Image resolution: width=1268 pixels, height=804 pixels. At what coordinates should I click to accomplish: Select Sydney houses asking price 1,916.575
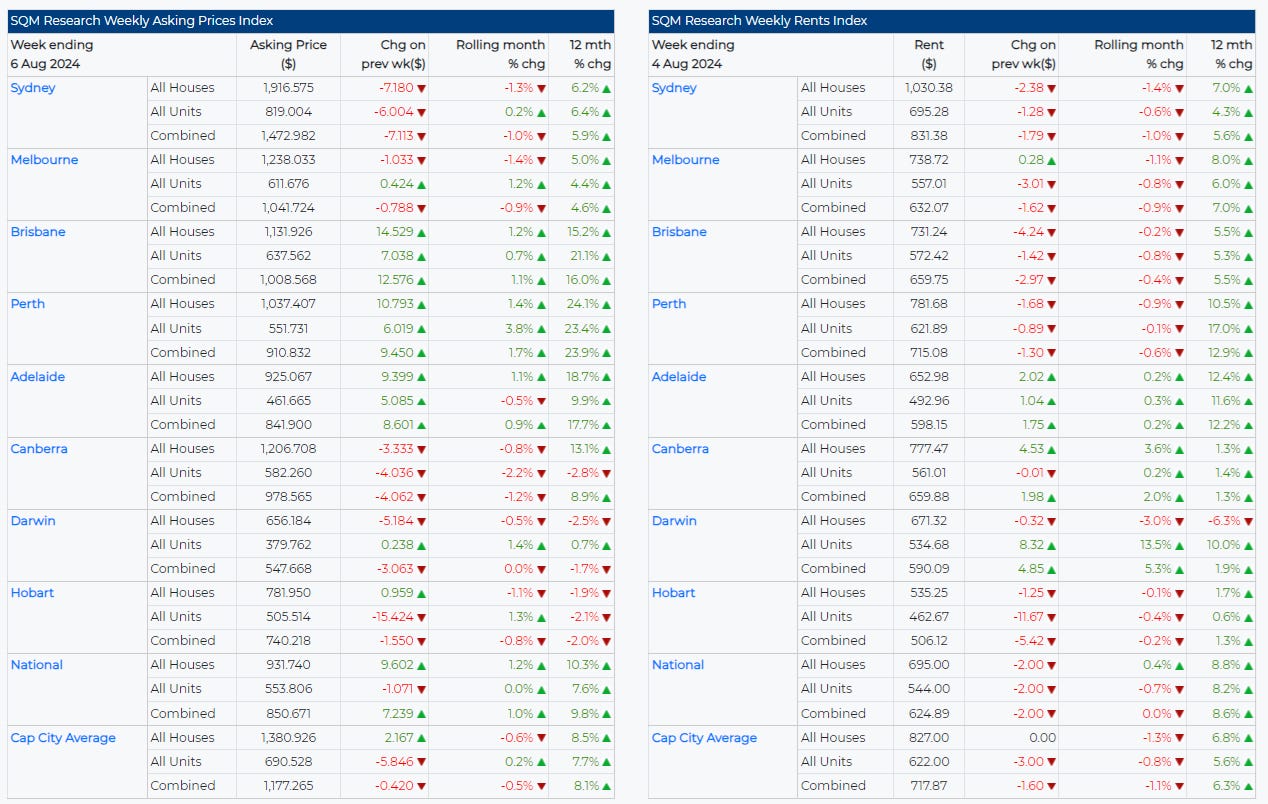click(287, 88)
